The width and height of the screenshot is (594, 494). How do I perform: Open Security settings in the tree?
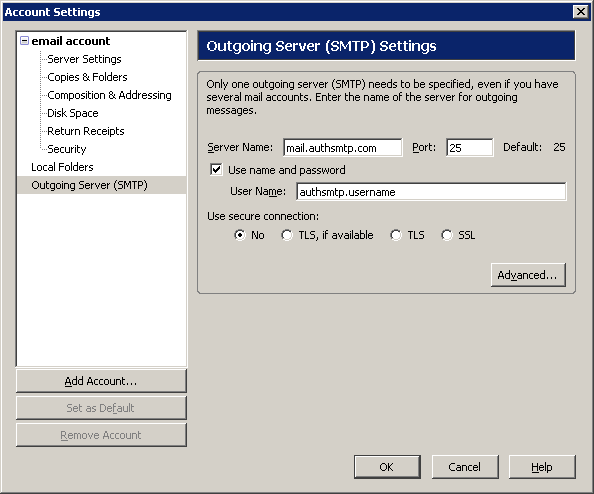tap(67, 149)
